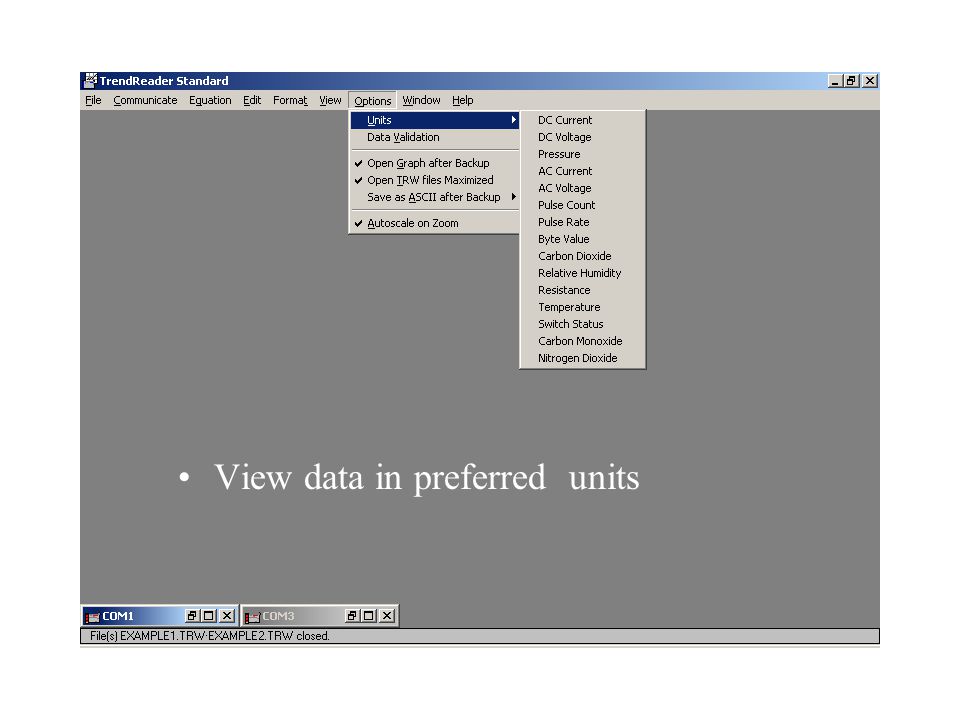Viewport: 960px width, 720px height.
Task: Open the Window menu
Action: pos(421,100)
